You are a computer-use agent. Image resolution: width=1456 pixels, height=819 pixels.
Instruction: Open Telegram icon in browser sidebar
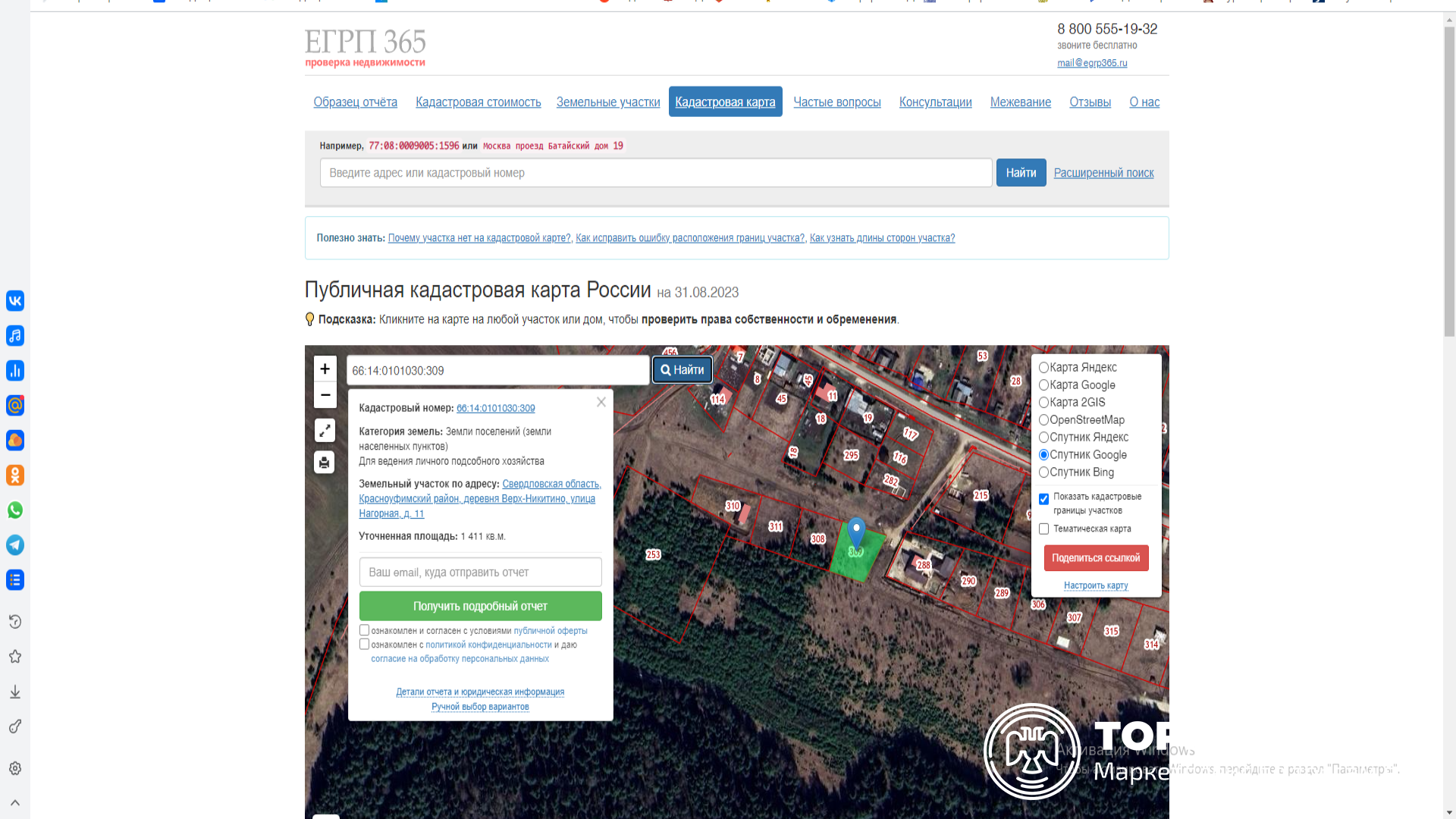15,545
